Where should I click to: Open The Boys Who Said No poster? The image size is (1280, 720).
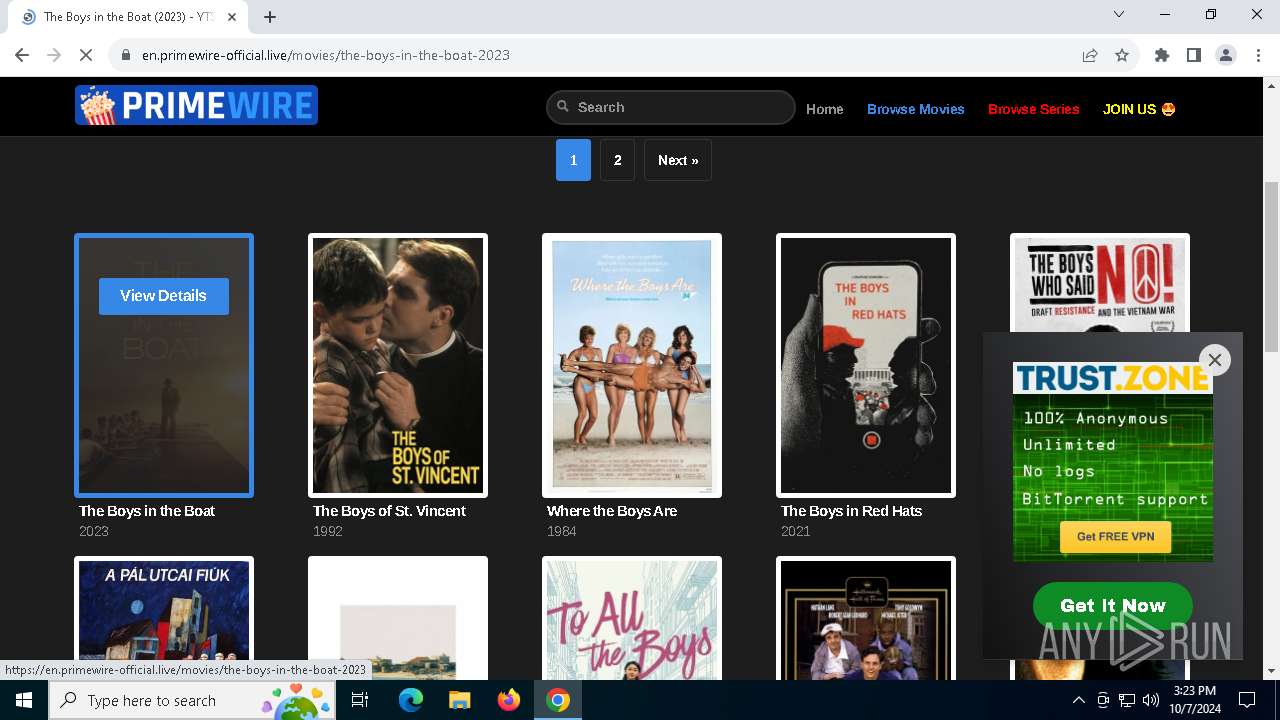(x=1100, y=283)
